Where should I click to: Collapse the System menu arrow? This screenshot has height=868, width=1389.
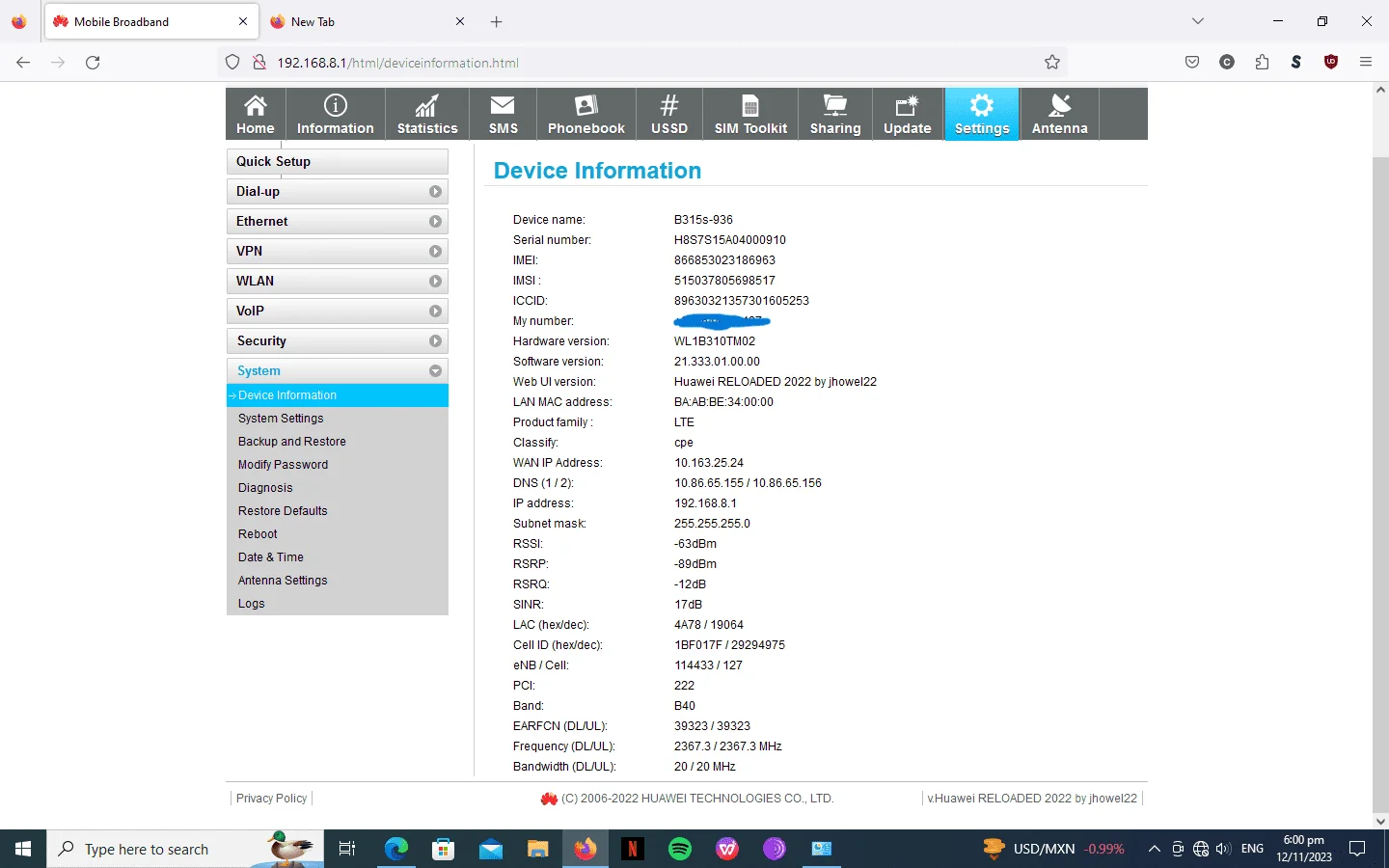click(435, 371)
